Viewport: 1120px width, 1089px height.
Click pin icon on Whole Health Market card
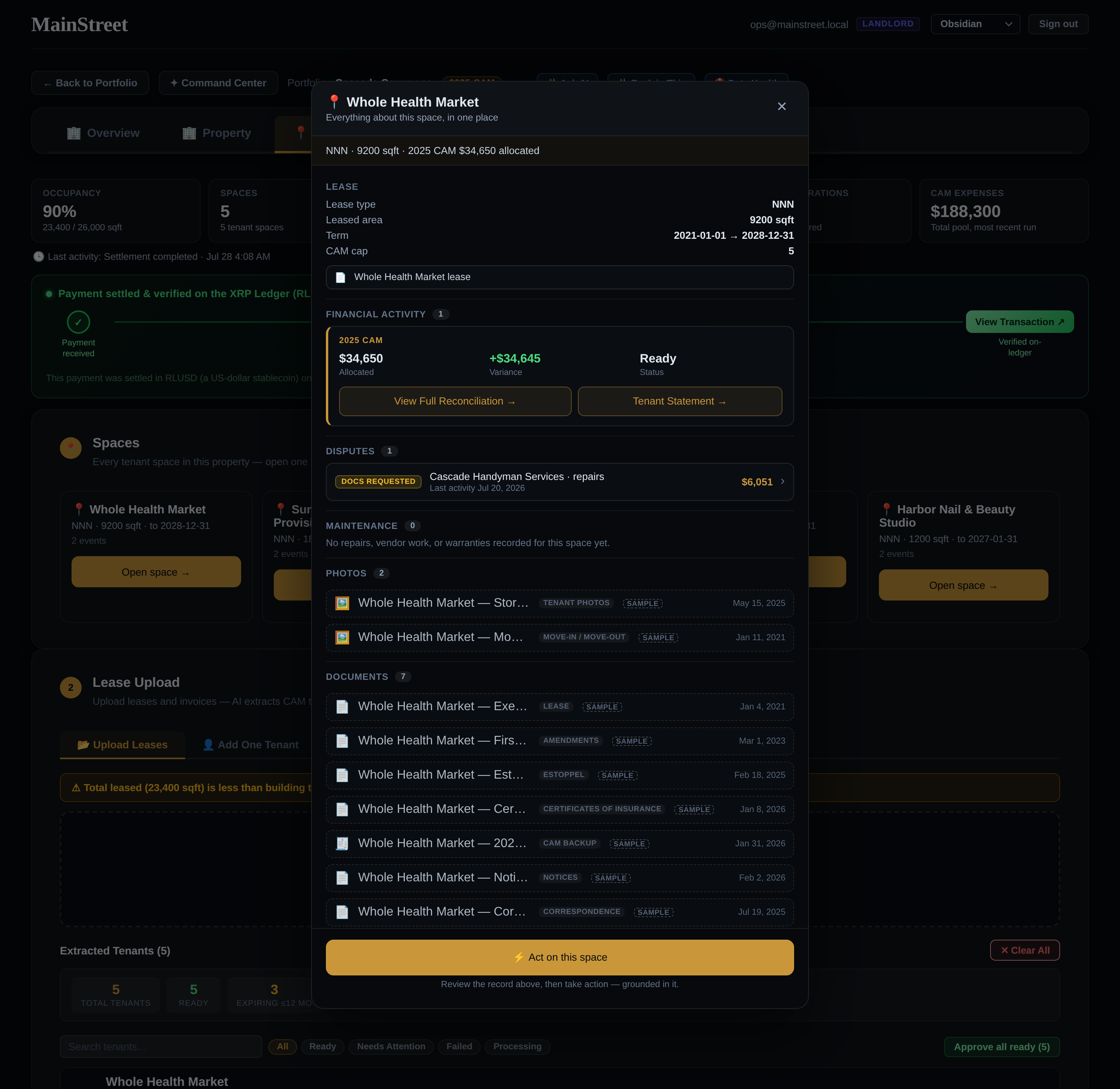(x=79, y=509)
